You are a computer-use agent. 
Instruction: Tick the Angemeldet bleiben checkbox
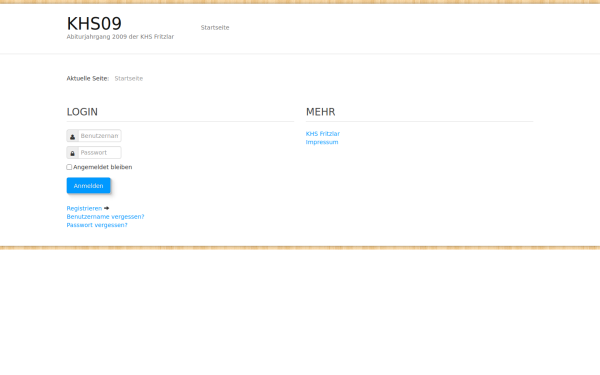coord(69,167)
